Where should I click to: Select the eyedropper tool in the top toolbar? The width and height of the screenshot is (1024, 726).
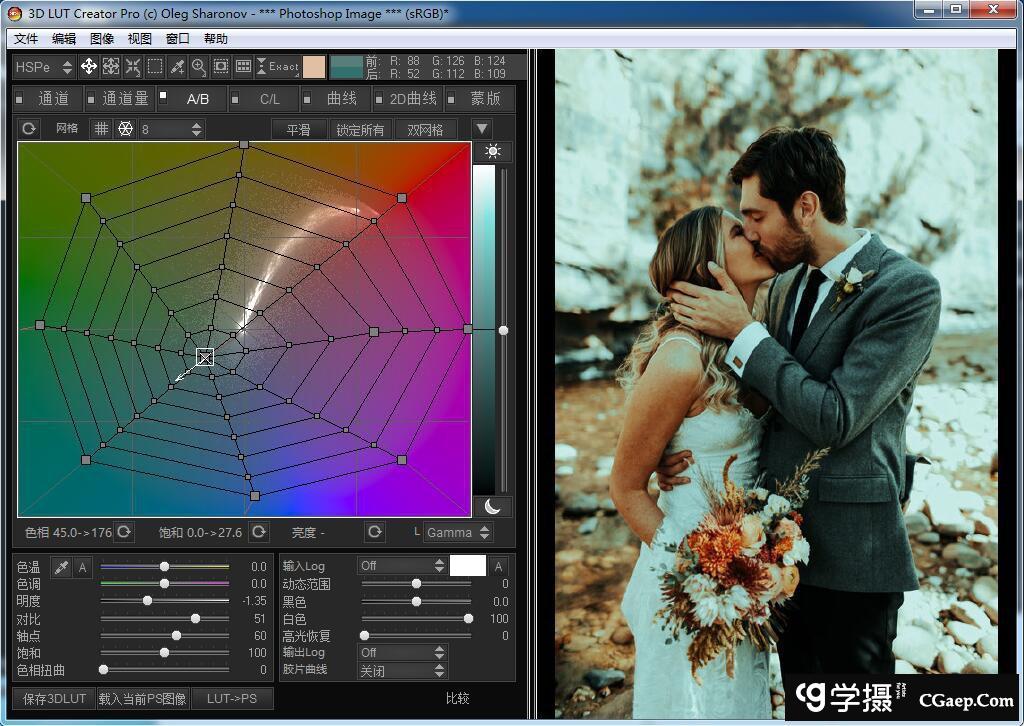[x=177, y=67]
